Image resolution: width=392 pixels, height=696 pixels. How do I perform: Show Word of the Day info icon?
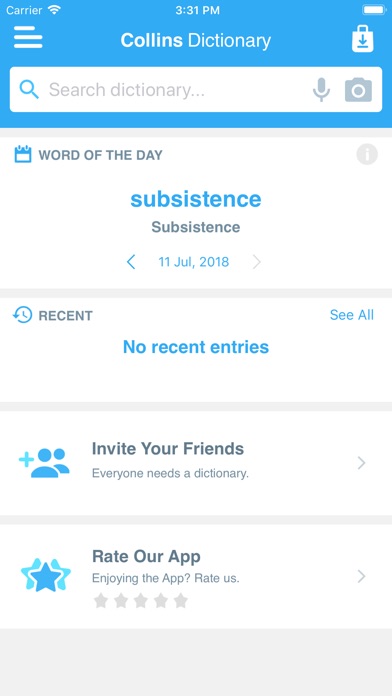[x=367, y=155]
